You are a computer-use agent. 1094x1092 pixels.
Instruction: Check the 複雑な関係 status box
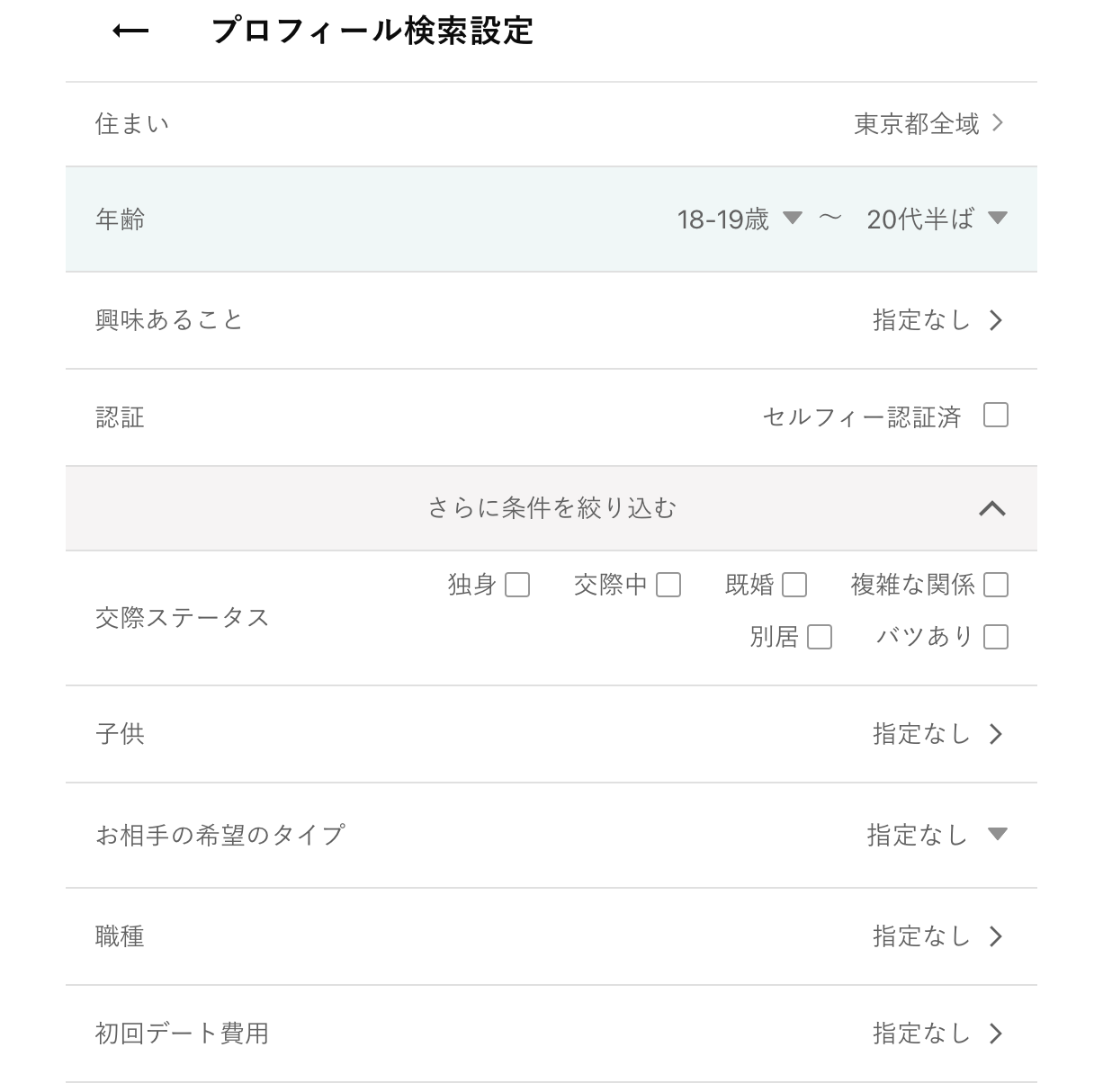995,585
